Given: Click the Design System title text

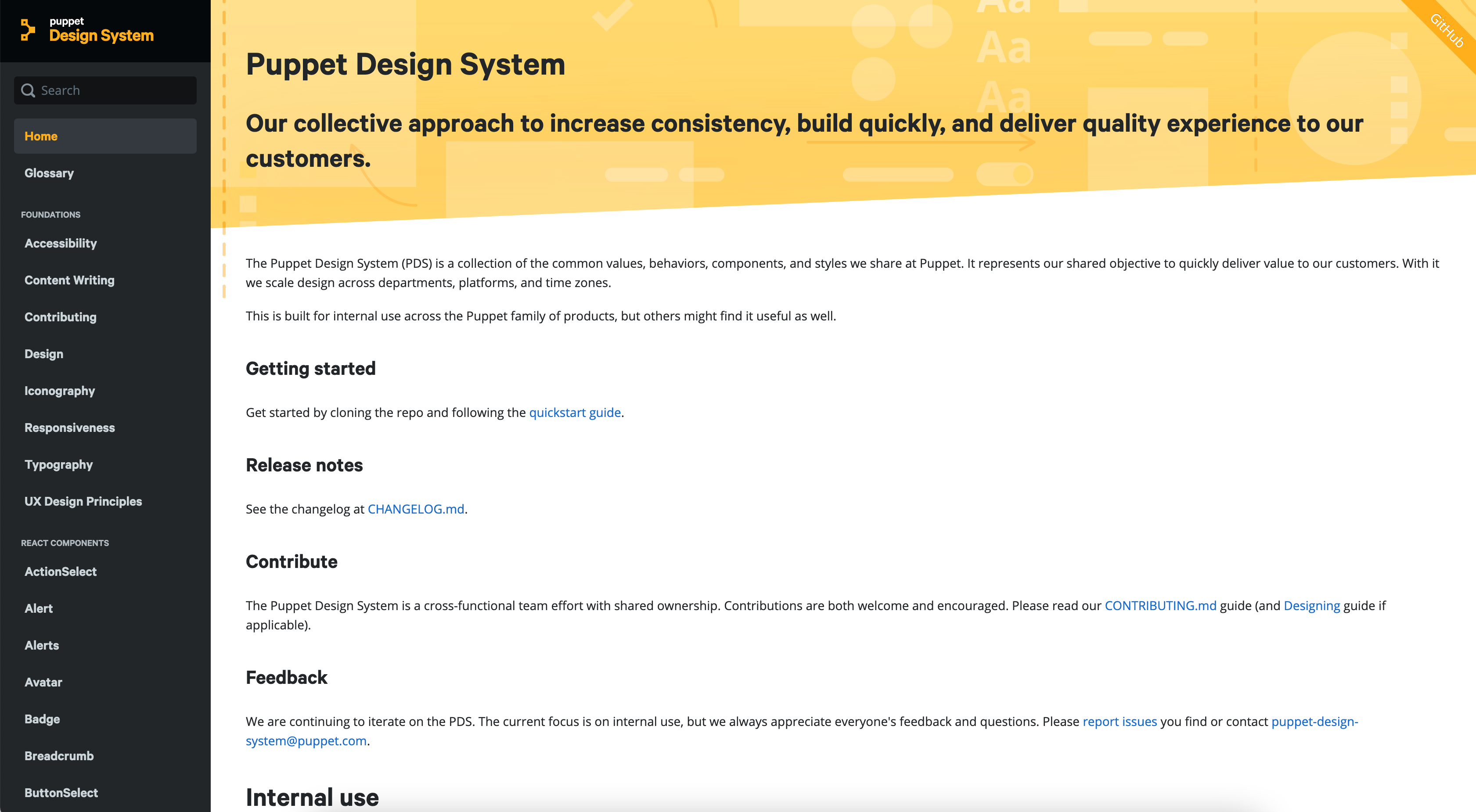Looking at the screenshot, I should tap(101, 36).
